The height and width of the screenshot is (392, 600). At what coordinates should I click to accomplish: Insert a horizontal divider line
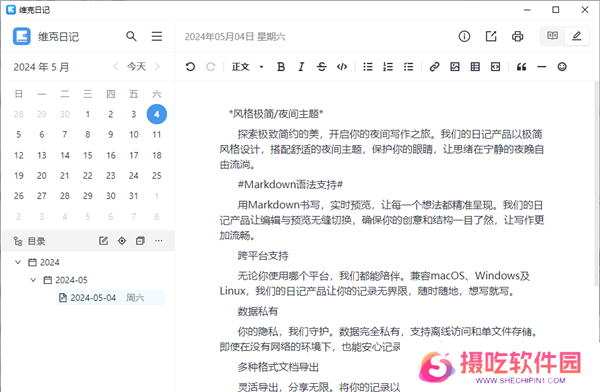point(541,67)
